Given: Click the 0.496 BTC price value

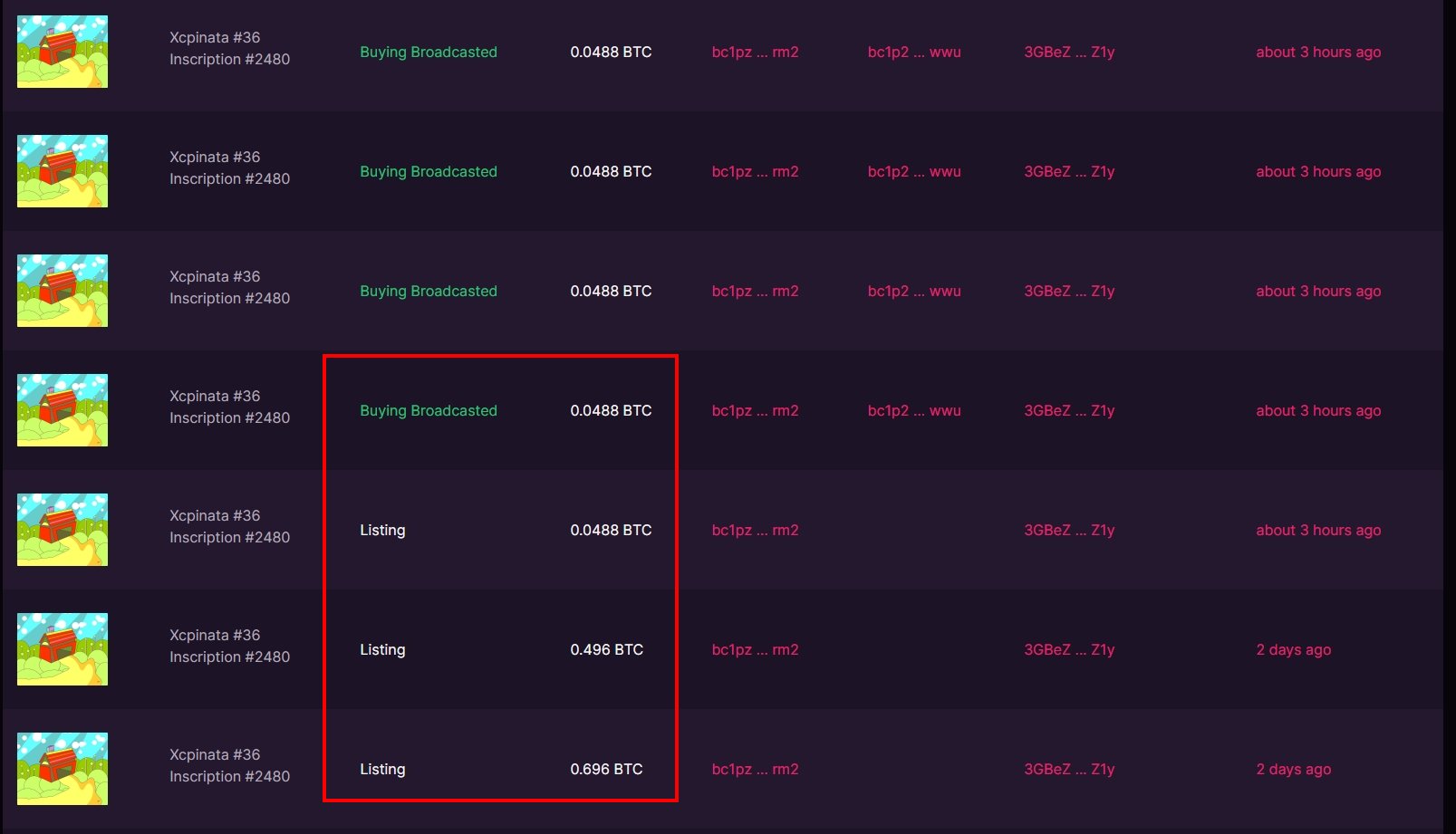Looking at the screenshot, I should pyautogui.click(x=606, y=649).
